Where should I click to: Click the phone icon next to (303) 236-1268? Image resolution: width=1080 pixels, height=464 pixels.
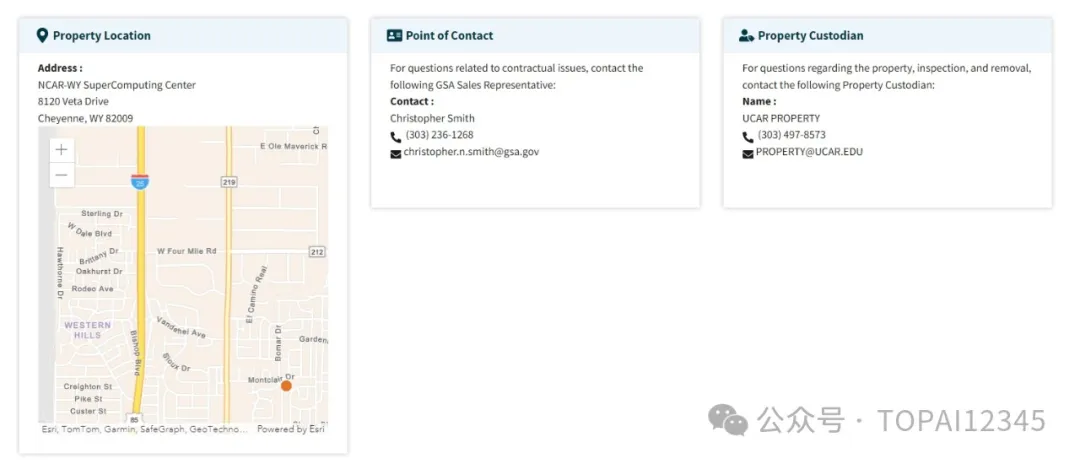(395, 136)
